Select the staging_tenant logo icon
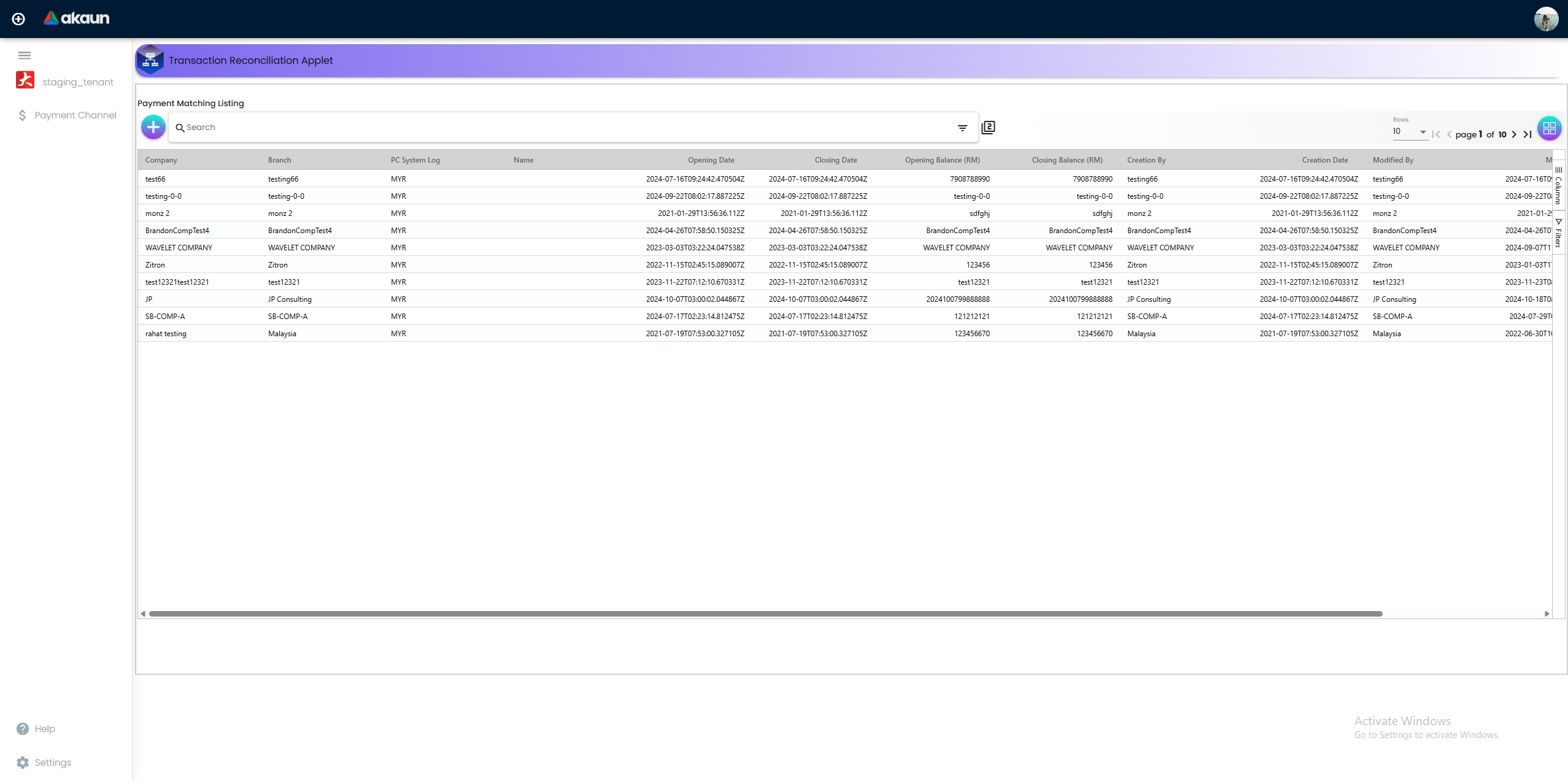 pos(25,80)
